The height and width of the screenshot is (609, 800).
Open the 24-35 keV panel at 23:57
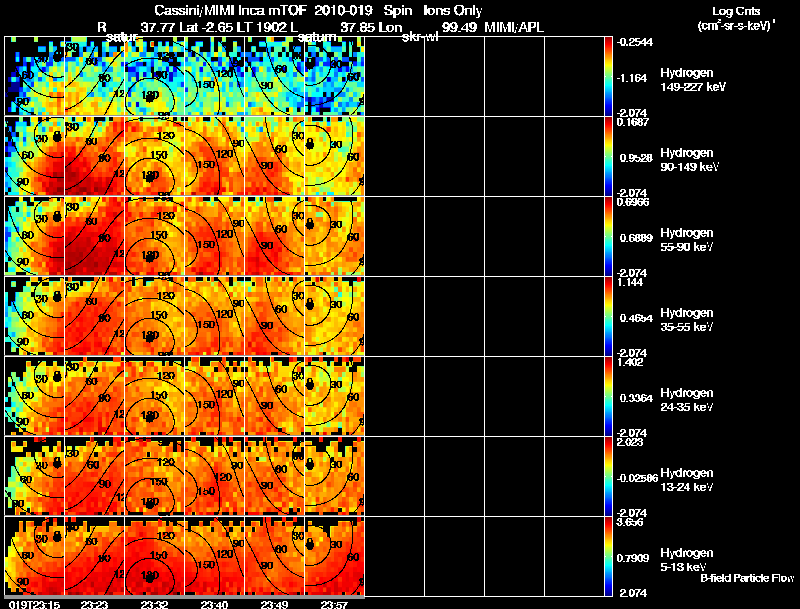334,396
